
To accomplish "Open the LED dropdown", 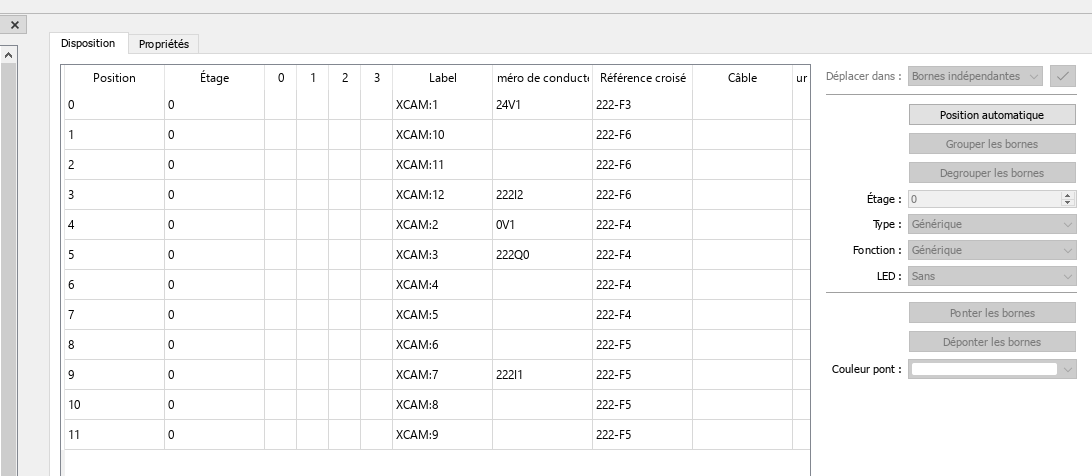I will coord(991,275).
